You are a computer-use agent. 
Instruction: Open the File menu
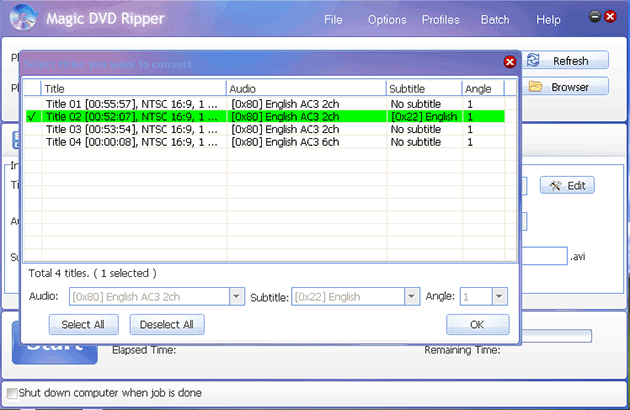point(333,20)
